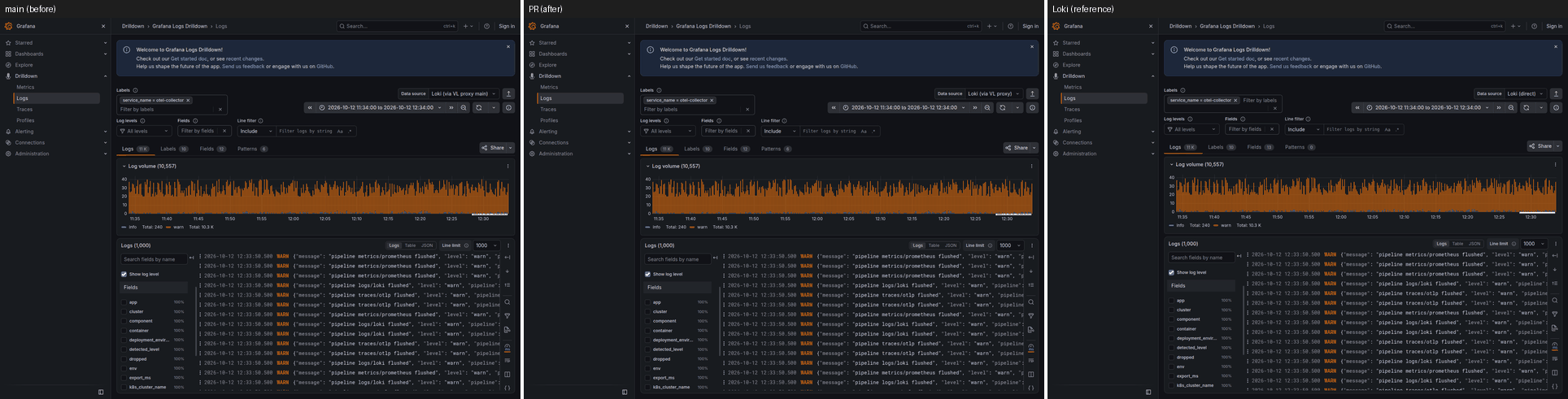Click Sign in in PR (after) top bar
1568x399 pixels.
tap(1030, 26)
